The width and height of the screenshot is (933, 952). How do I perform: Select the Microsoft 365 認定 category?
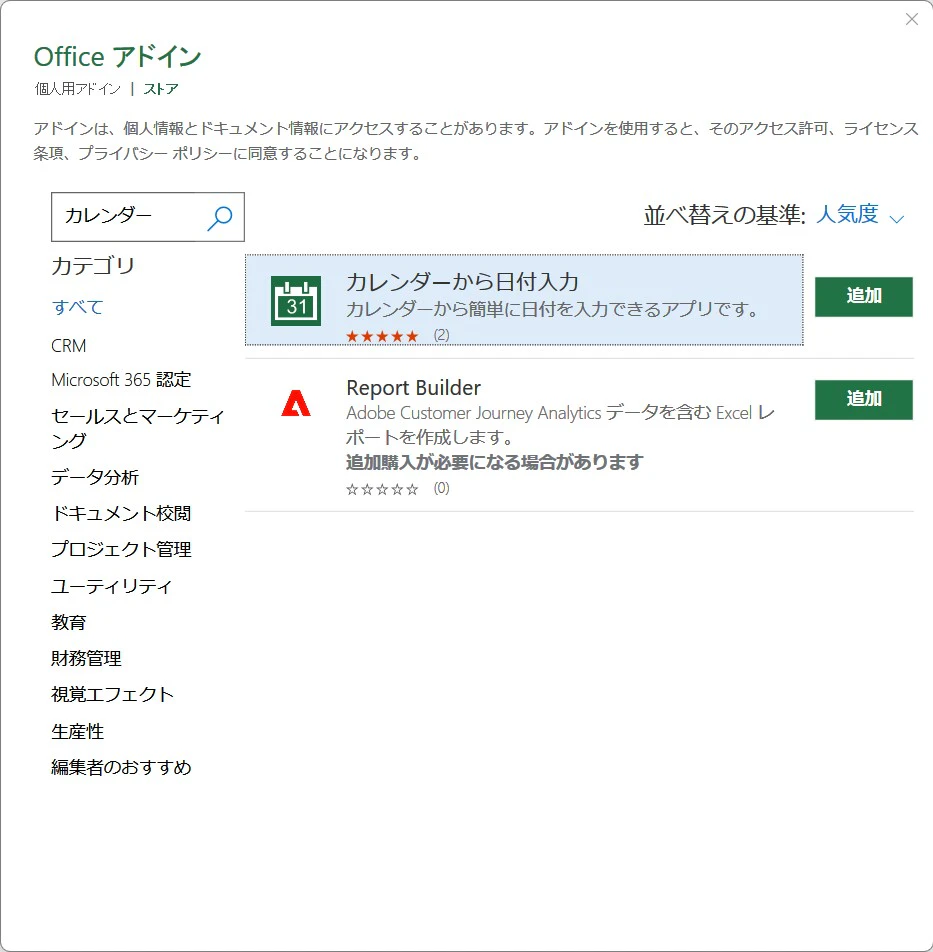[x=121, y=380]
